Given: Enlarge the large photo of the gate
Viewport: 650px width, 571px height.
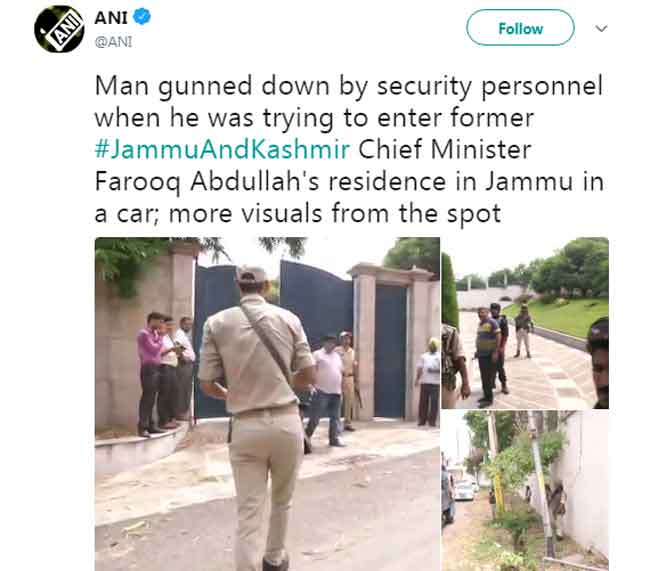Looking at the screenshot, I should click(267, 404).
